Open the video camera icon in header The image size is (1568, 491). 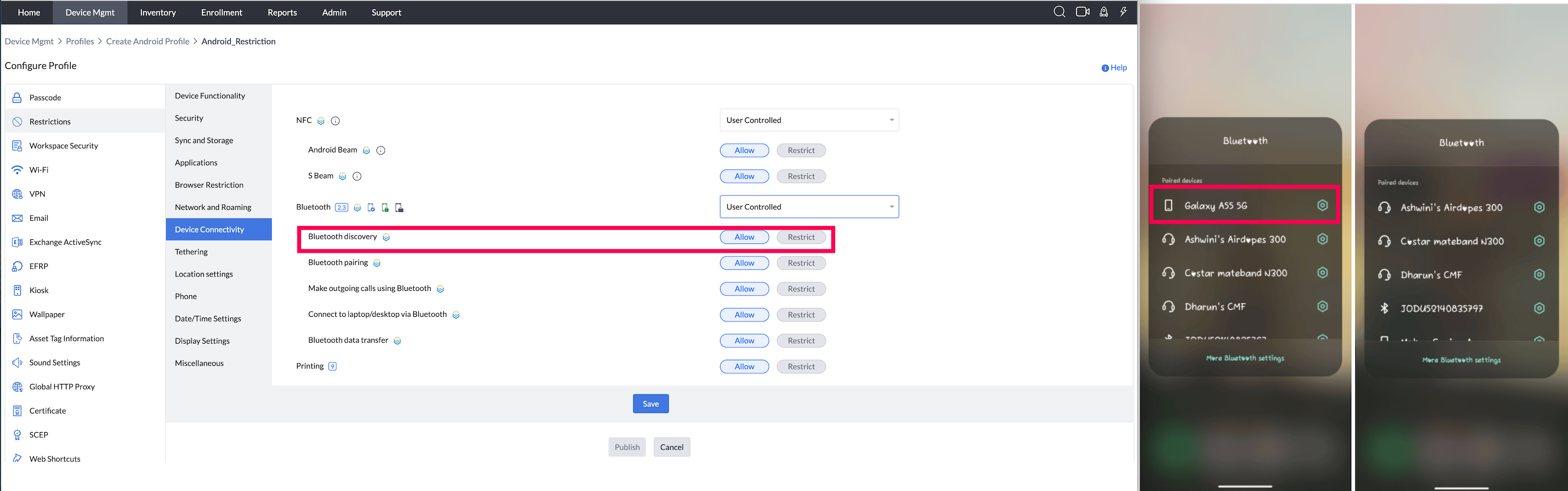[1083, 12]
